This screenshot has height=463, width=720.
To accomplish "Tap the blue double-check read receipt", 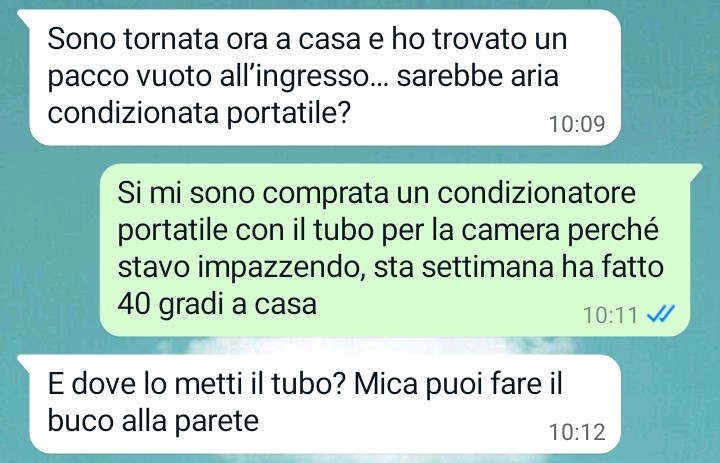I will 661,315.
